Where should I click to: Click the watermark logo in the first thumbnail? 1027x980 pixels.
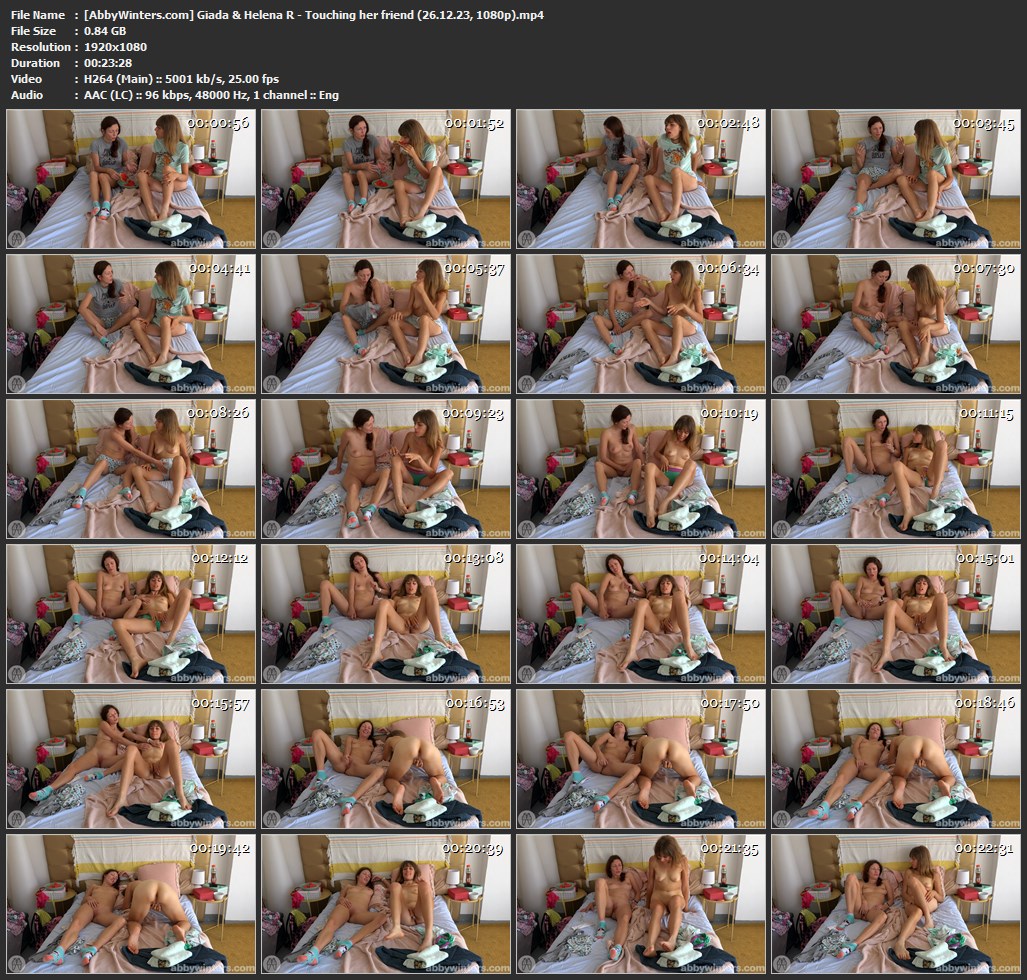point(17,238)
